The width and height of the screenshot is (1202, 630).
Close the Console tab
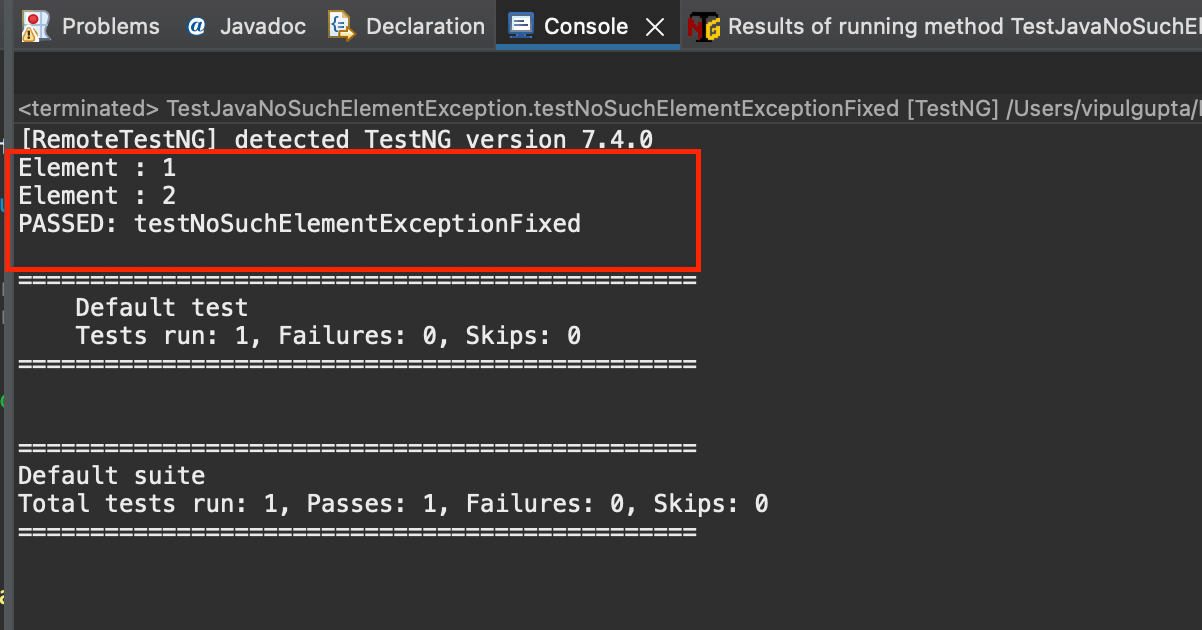pyautogui.click(x=655, y=27)
